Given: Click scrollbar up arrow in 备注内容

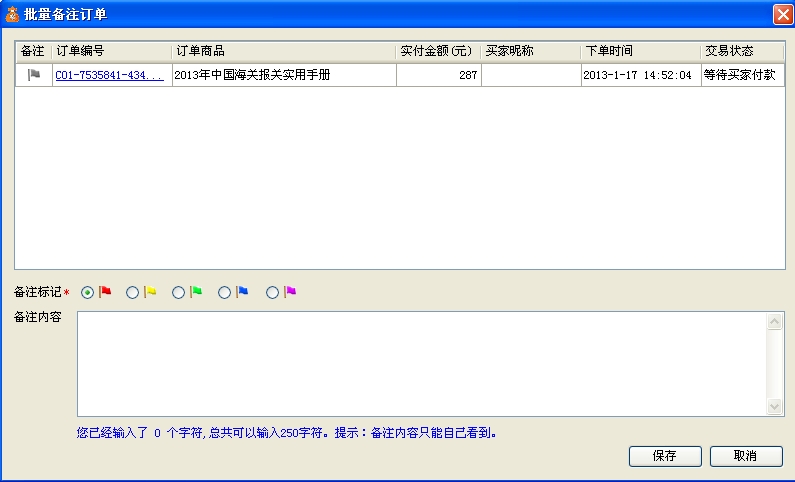Looking at the screenshot, I should pyautogui.click(x=774, y=321).
